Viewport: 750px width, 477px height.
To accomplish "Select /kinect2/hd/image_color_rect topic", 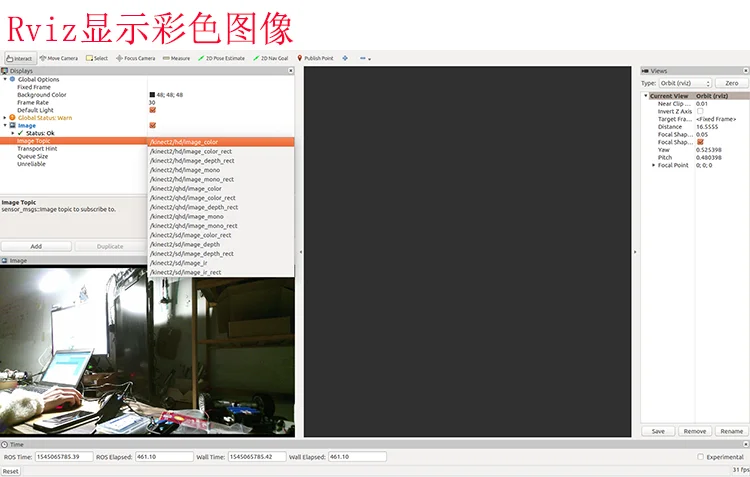I will click(x=221, y=151).
